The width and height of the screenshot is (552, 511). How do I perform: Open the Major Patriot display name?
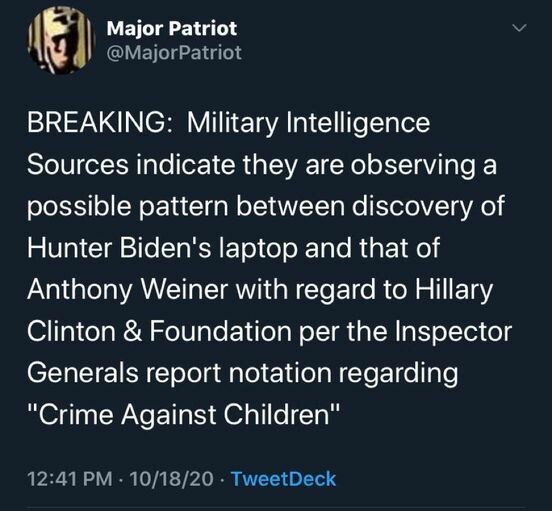pos(172,28)
